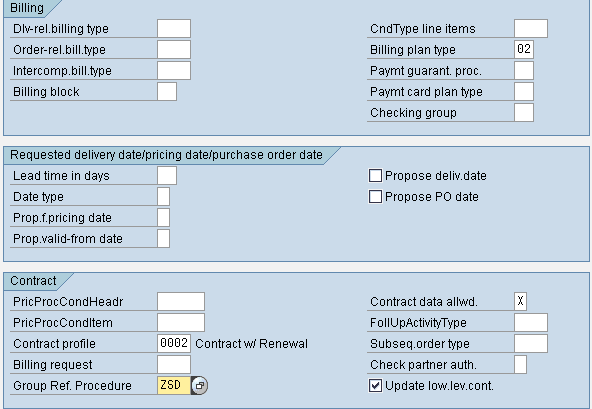This screenshot has width=592, height=409.
Task: Tick the Propose PO date checkbox
Action: (375, 197)
